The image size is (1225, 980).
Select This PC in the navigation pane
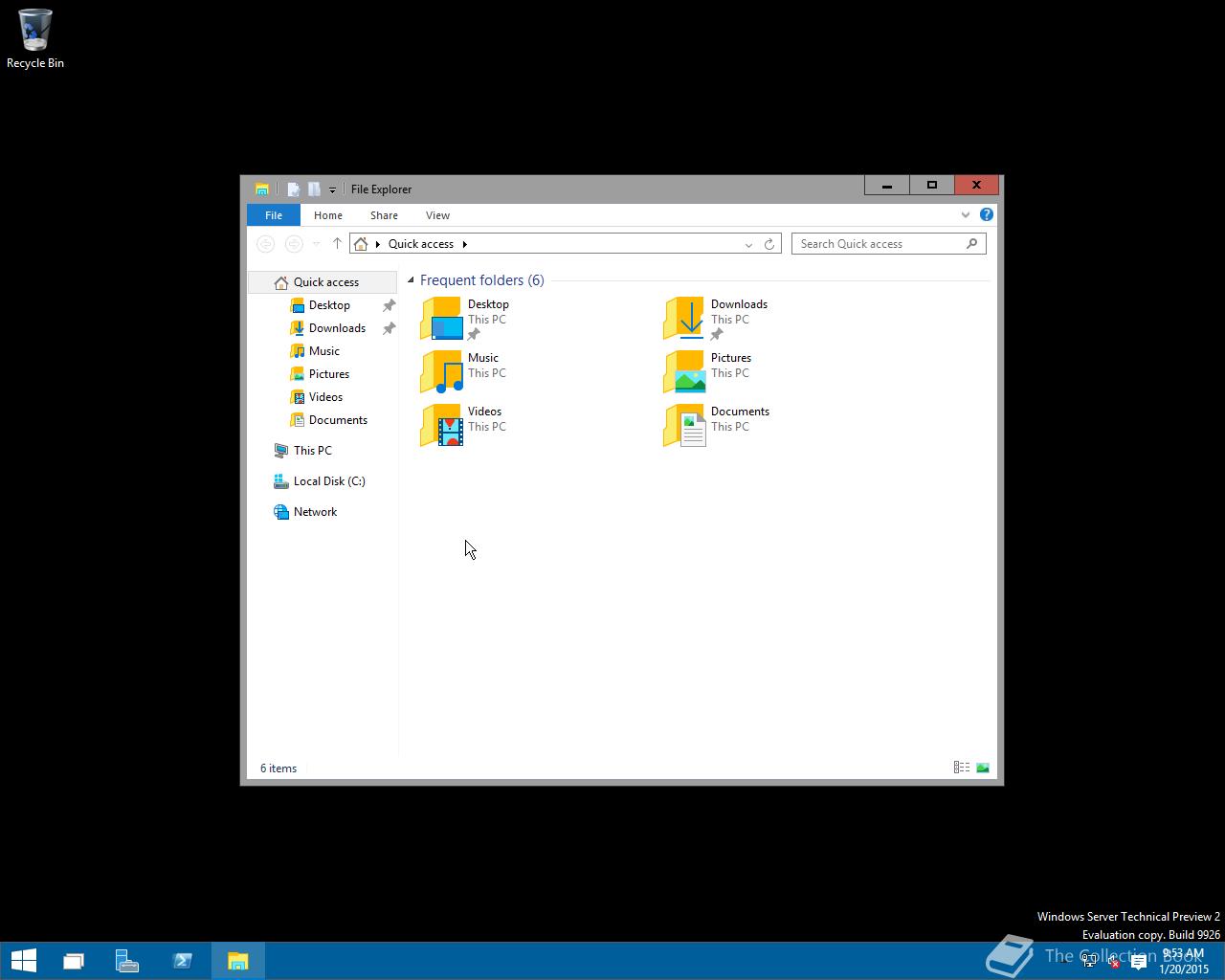(312, 451)
